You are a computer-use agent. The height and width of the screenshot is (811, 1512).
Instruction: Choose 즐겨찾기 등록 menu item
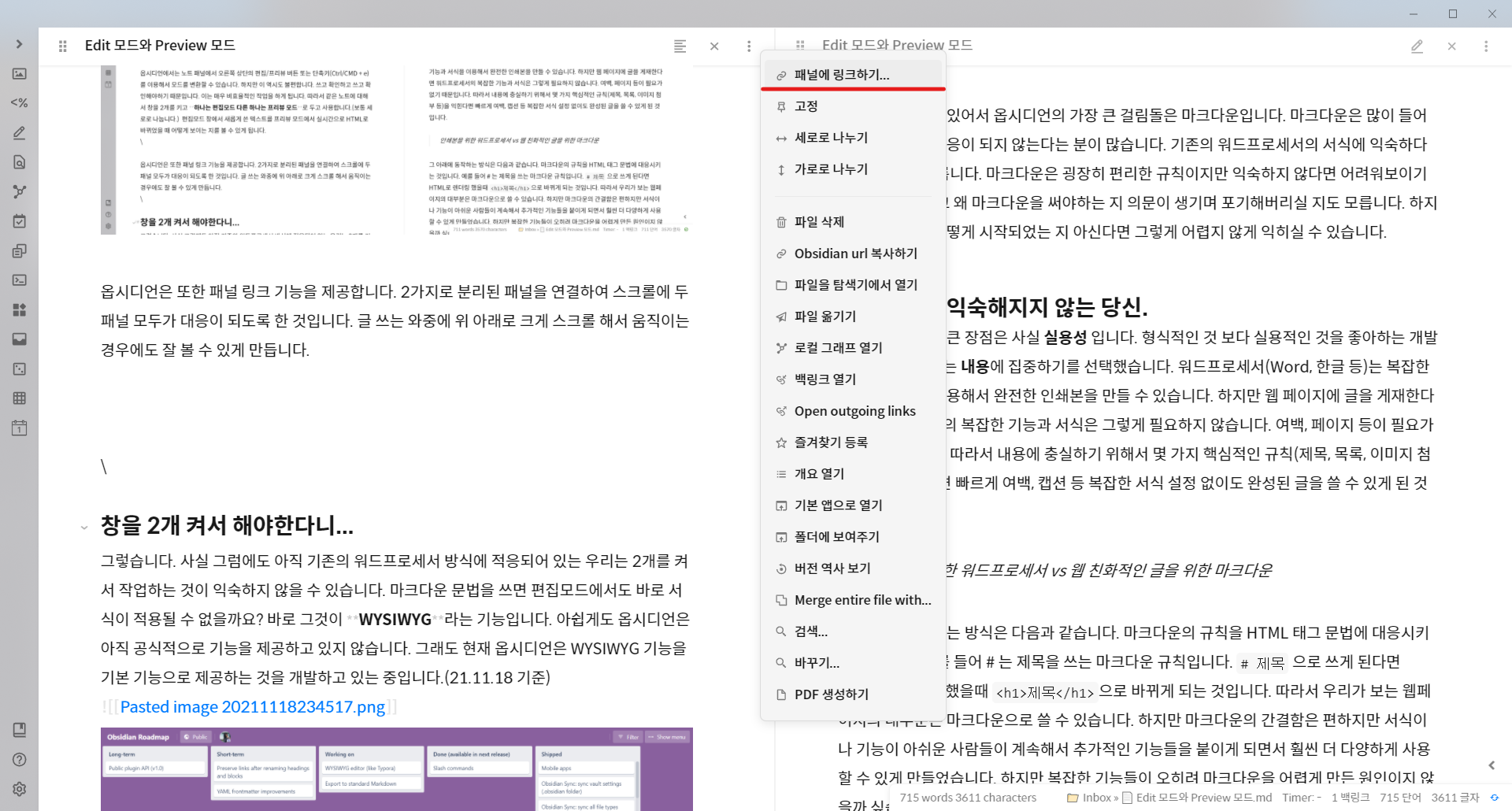pyautogui.click(x=853, y=443)
